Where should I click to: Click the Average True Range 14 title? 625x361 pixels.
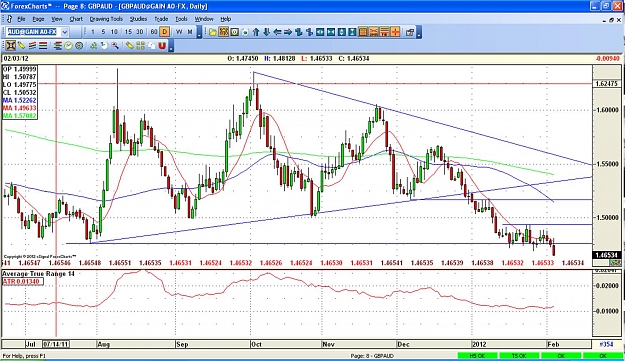tap(38, 274)
